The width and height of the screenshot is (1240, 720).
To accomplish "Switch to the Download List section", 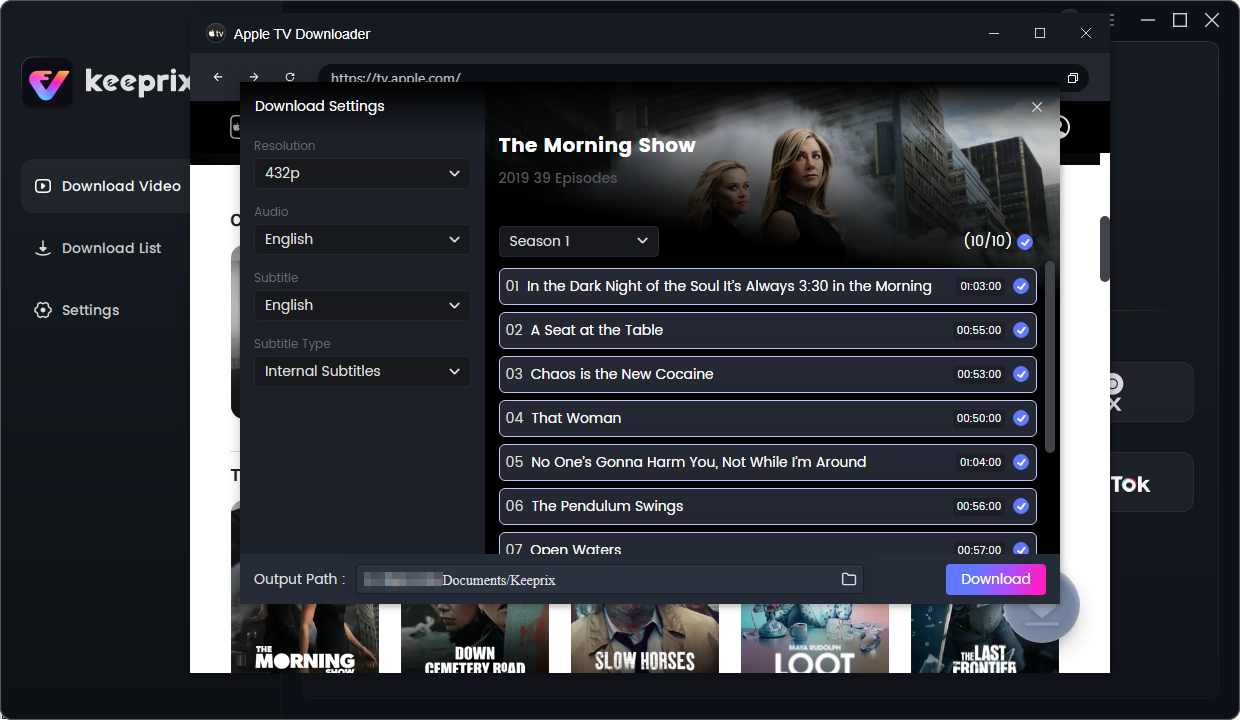I will pos(98,247).
